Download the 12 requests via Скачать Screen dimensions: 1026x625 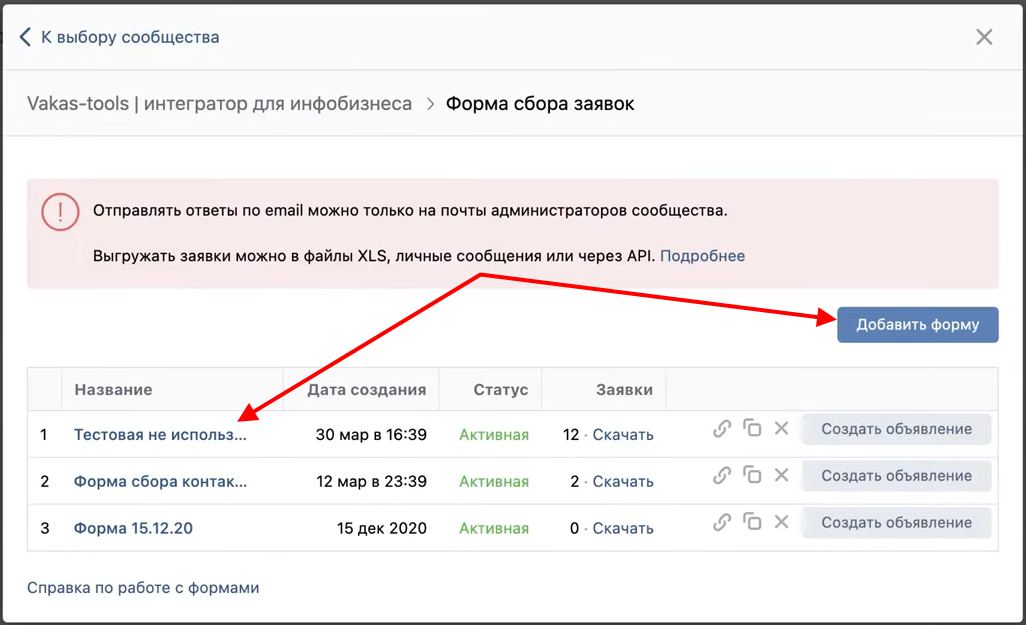(623, 435)
